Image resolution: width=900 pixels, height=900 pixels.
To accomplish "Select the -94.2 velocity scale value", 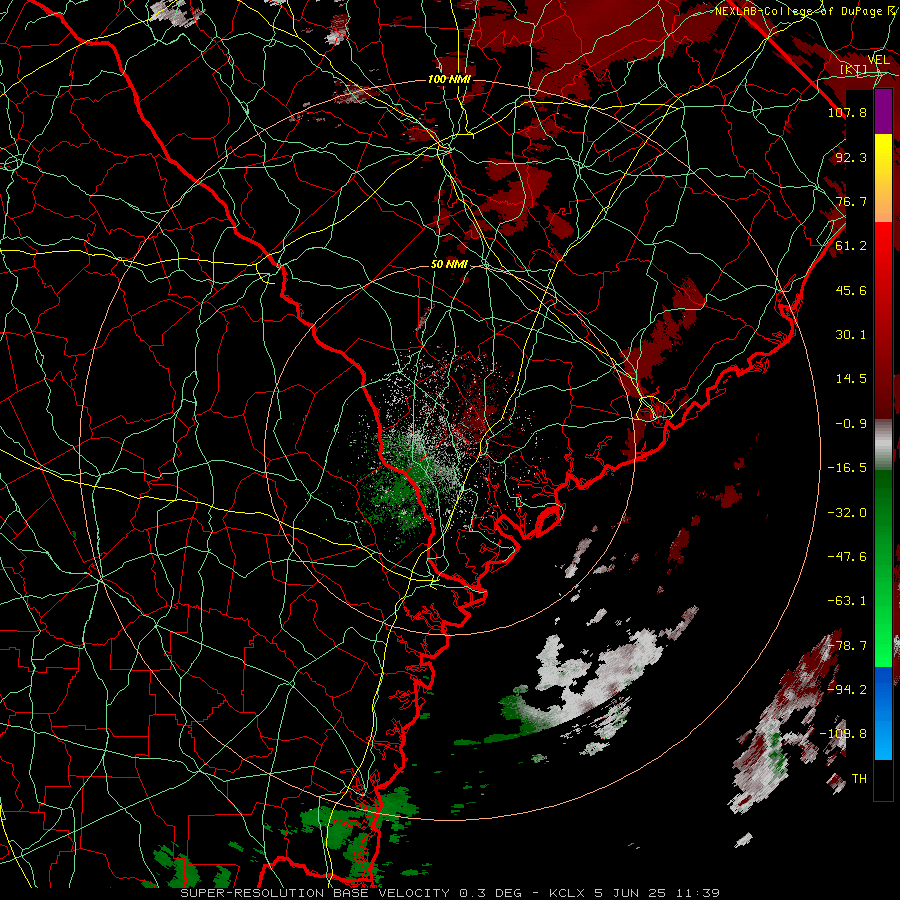I will (x=847, y=689).
